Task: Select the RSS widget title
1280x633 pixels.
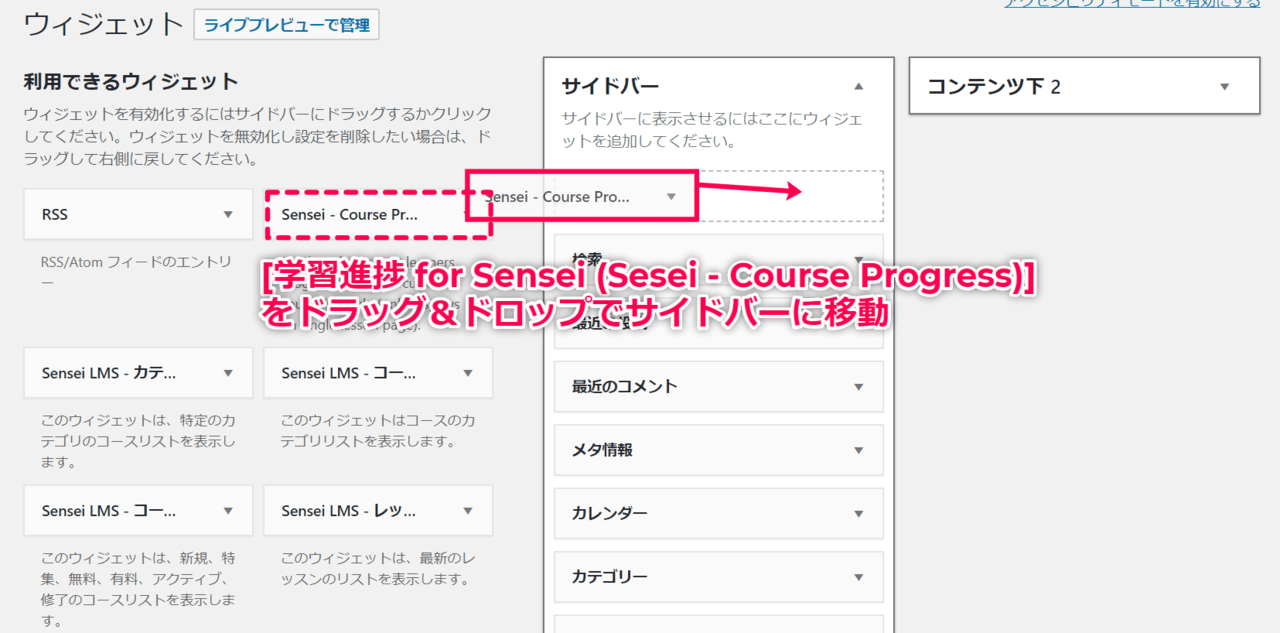Action: click(x=55, y=215)
